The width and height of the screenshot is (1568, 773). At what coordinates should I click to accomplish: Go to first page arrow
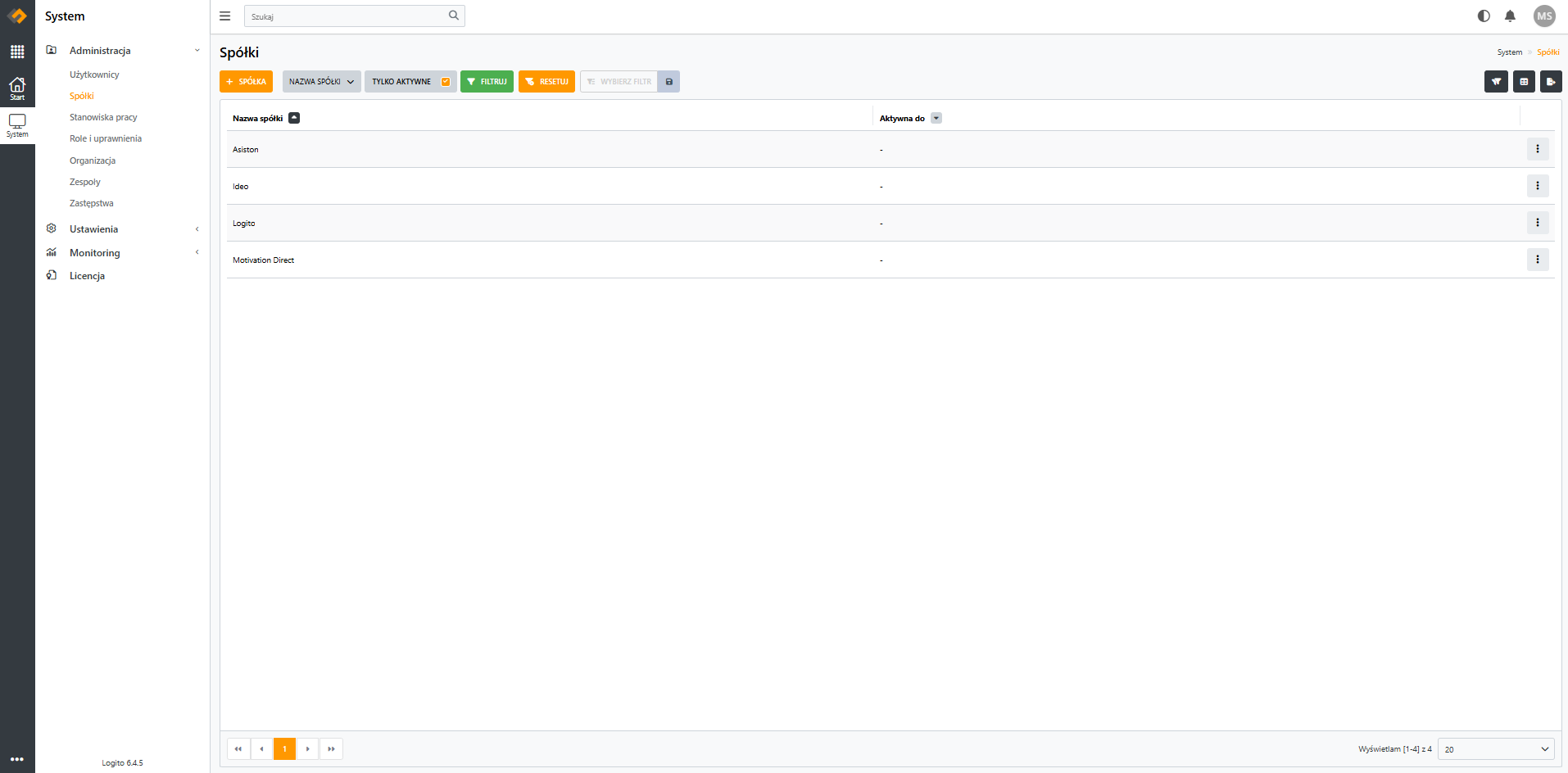click(238, 748)
